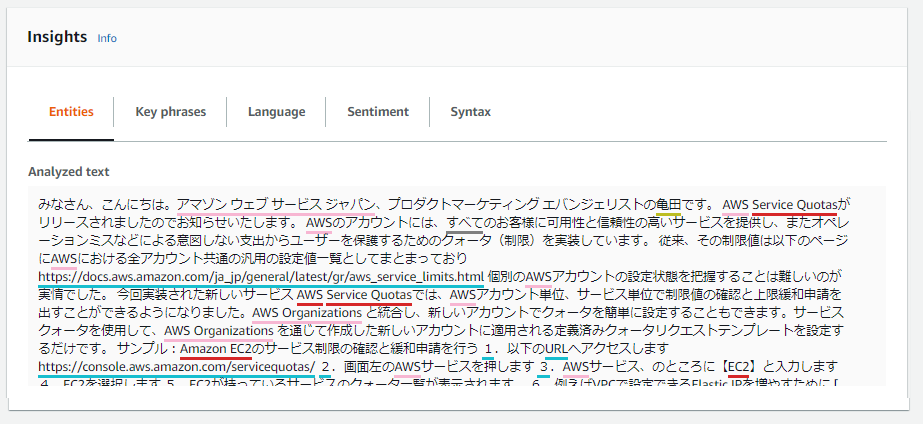Click the 【EC2】 entity in the text
Image resolution: width=923 pixels, height=424 pixels.
pos(738,367)
